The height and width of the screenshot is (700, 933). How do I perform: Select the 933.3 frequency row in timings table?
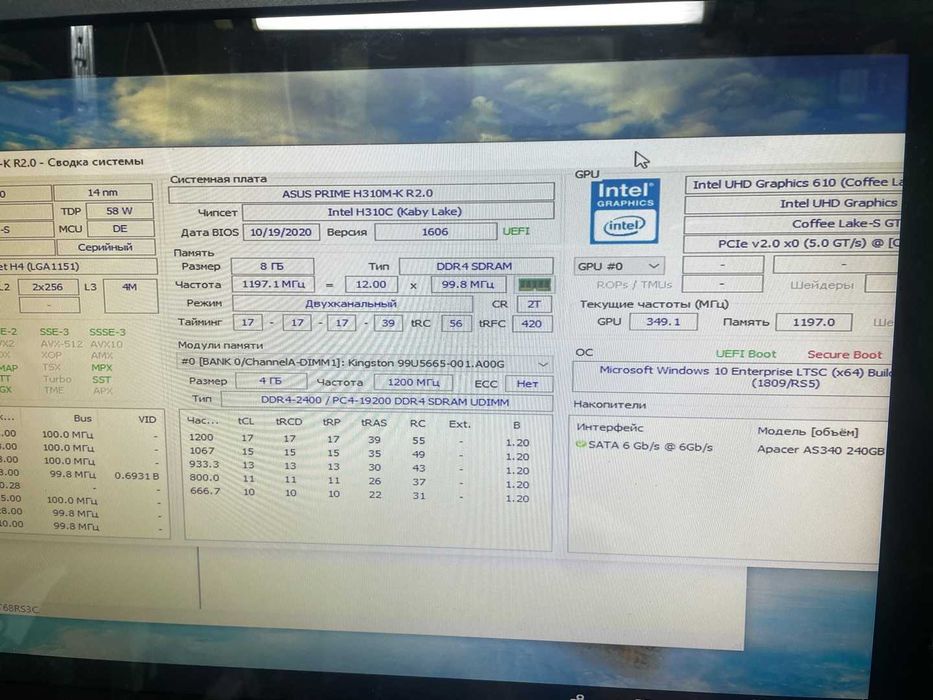(359, 467)
